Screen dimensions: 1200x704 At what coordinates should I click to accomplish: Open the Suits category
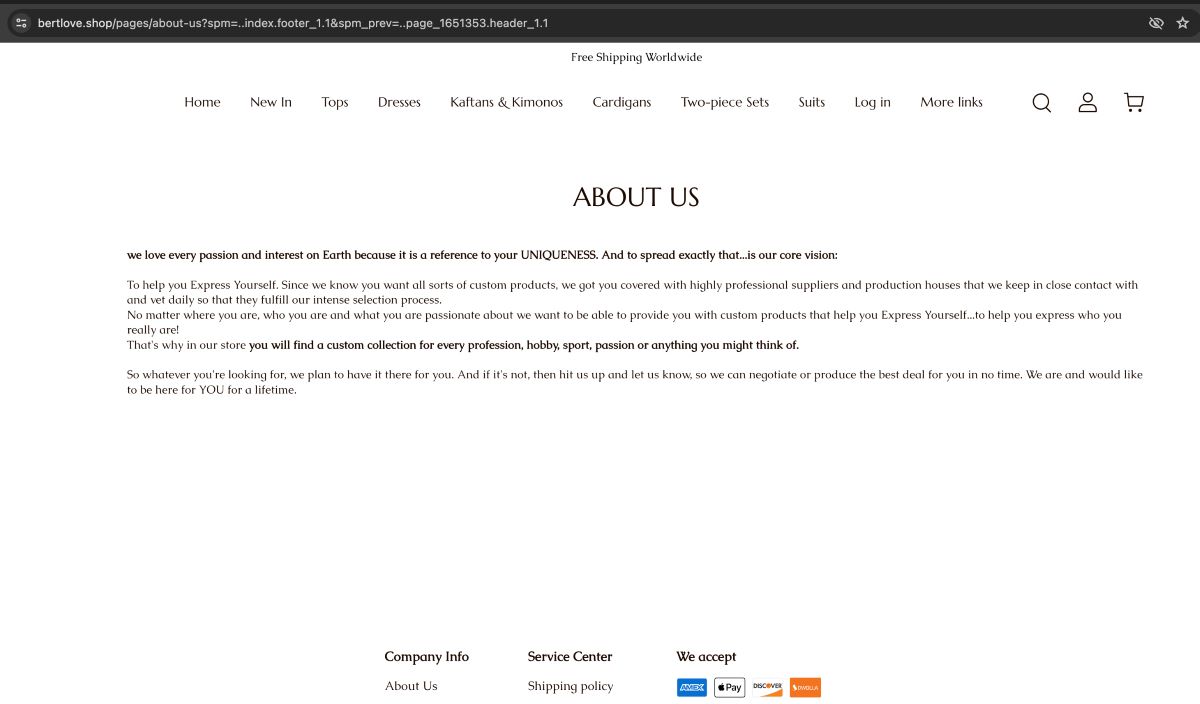tap(812, 102)
